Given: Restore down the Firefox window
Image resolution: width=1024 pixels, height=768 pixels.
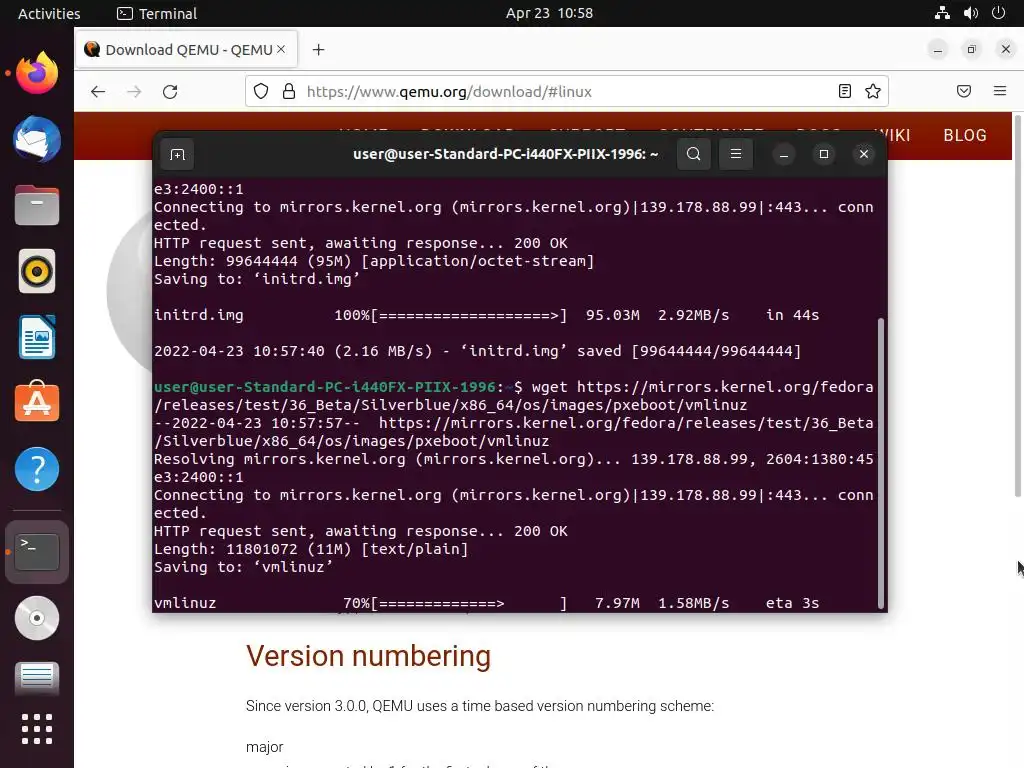Looking at the screenshot, I should pyautogui.click(x=972, y=50).
